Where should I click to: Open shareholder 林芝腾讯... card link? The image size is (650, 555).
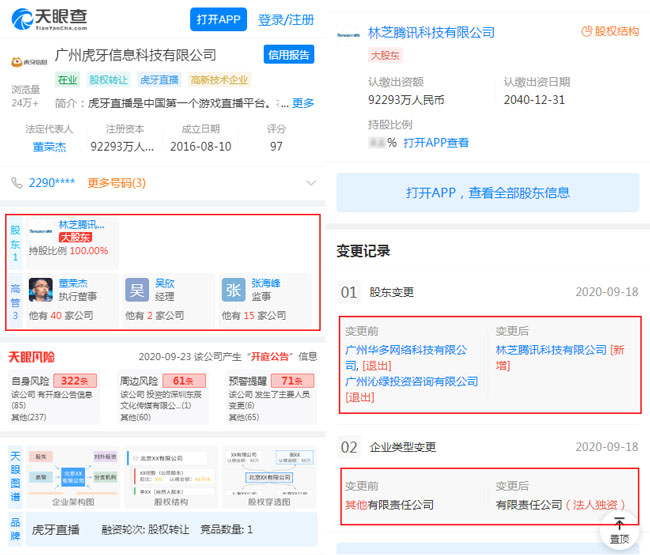[81, 225]
